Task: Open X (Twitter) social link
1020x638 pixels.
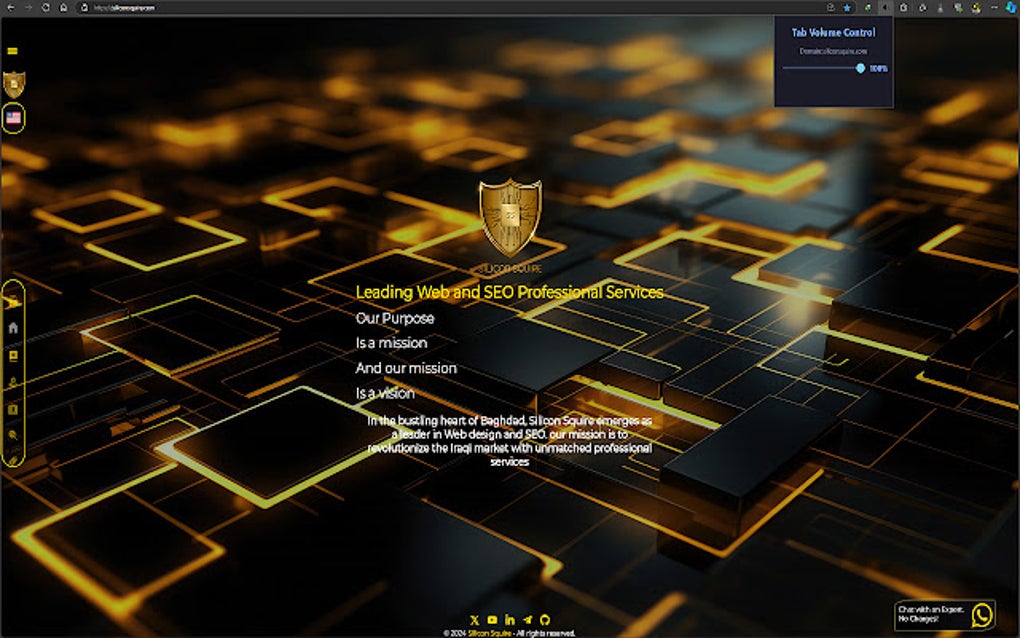Action: 474,620
